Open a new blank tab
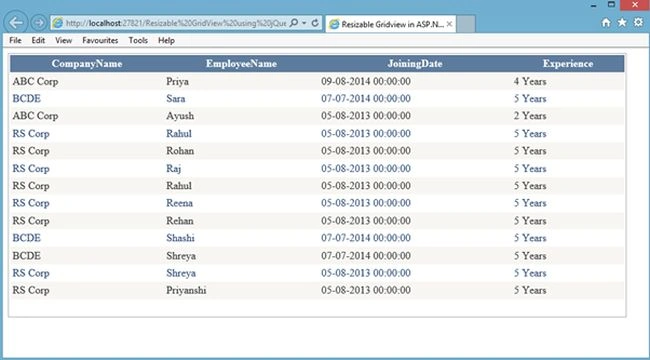650x360 pixels. pos(466,24)
